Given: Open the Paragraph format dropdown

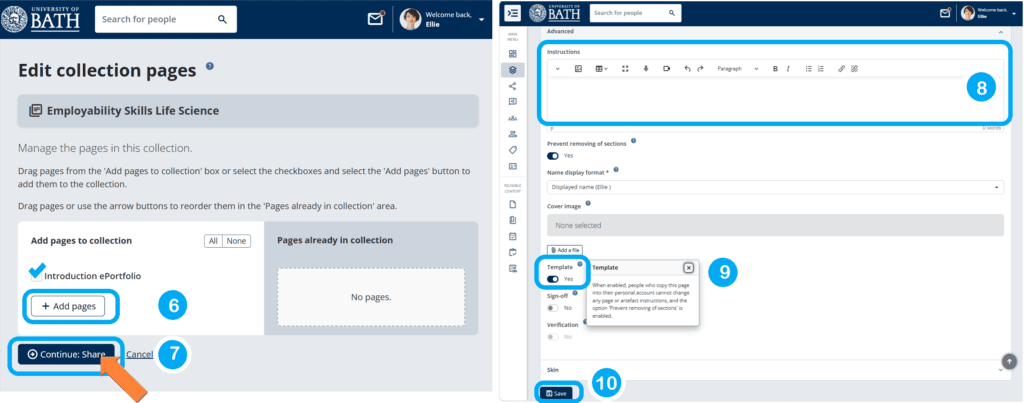Looking at the screenshot, I should (x=737, y=69).
